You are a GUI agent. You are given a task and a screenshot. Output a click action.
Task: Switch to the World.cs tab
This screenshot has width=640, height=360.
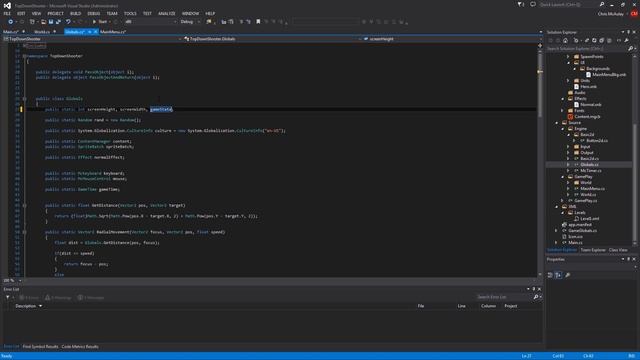pos(42,32)
